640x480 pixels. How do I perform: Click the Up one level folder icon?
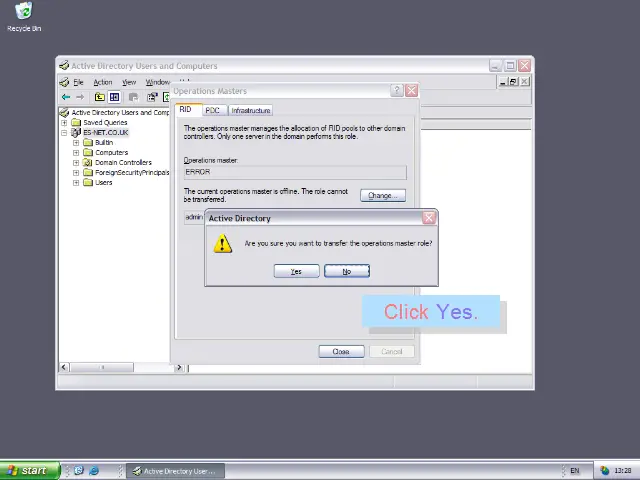[x=100, y=97]
